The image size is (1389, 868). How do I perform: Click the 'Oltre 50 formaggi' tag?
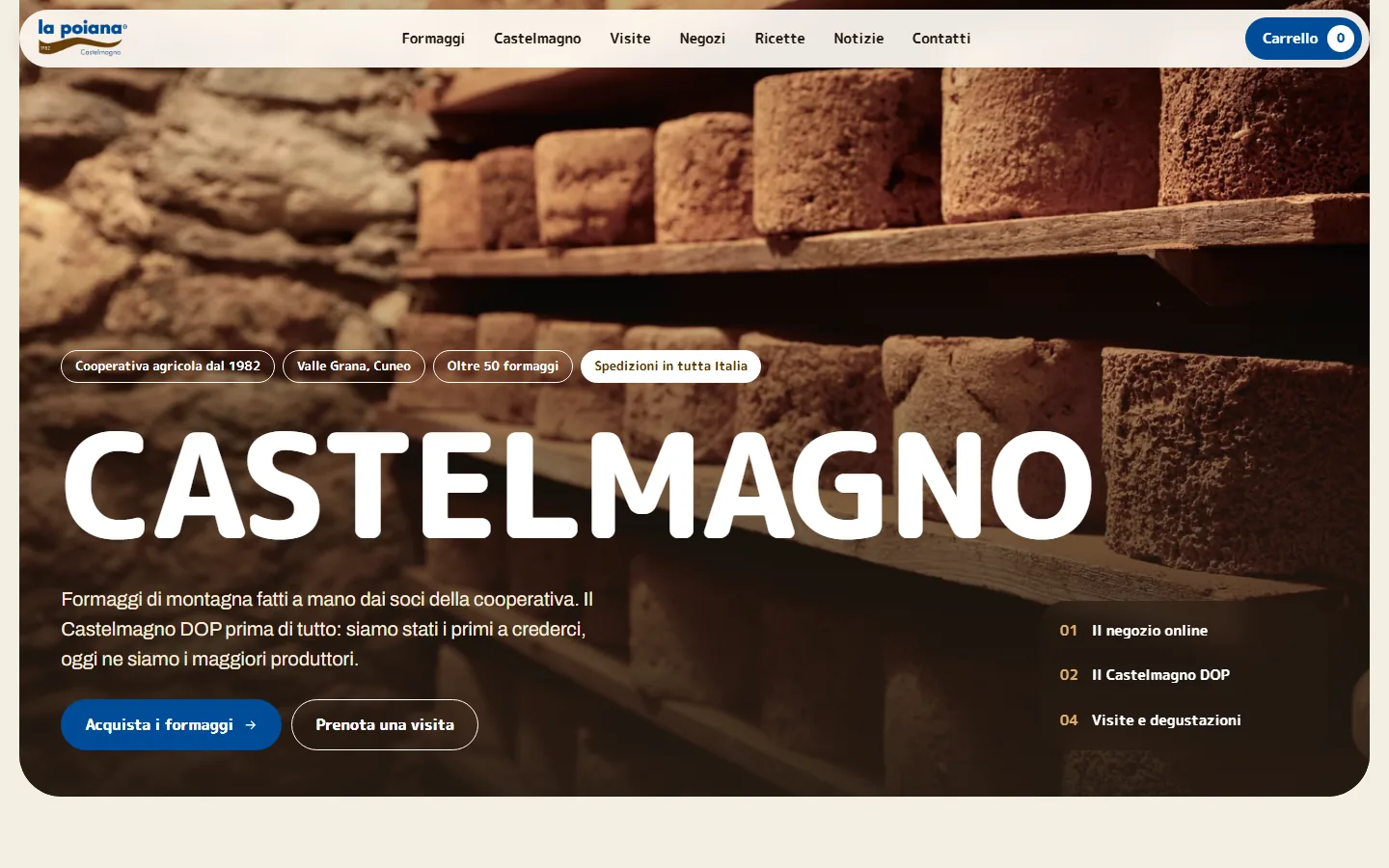pyautogui.click(x=503, y=366)
